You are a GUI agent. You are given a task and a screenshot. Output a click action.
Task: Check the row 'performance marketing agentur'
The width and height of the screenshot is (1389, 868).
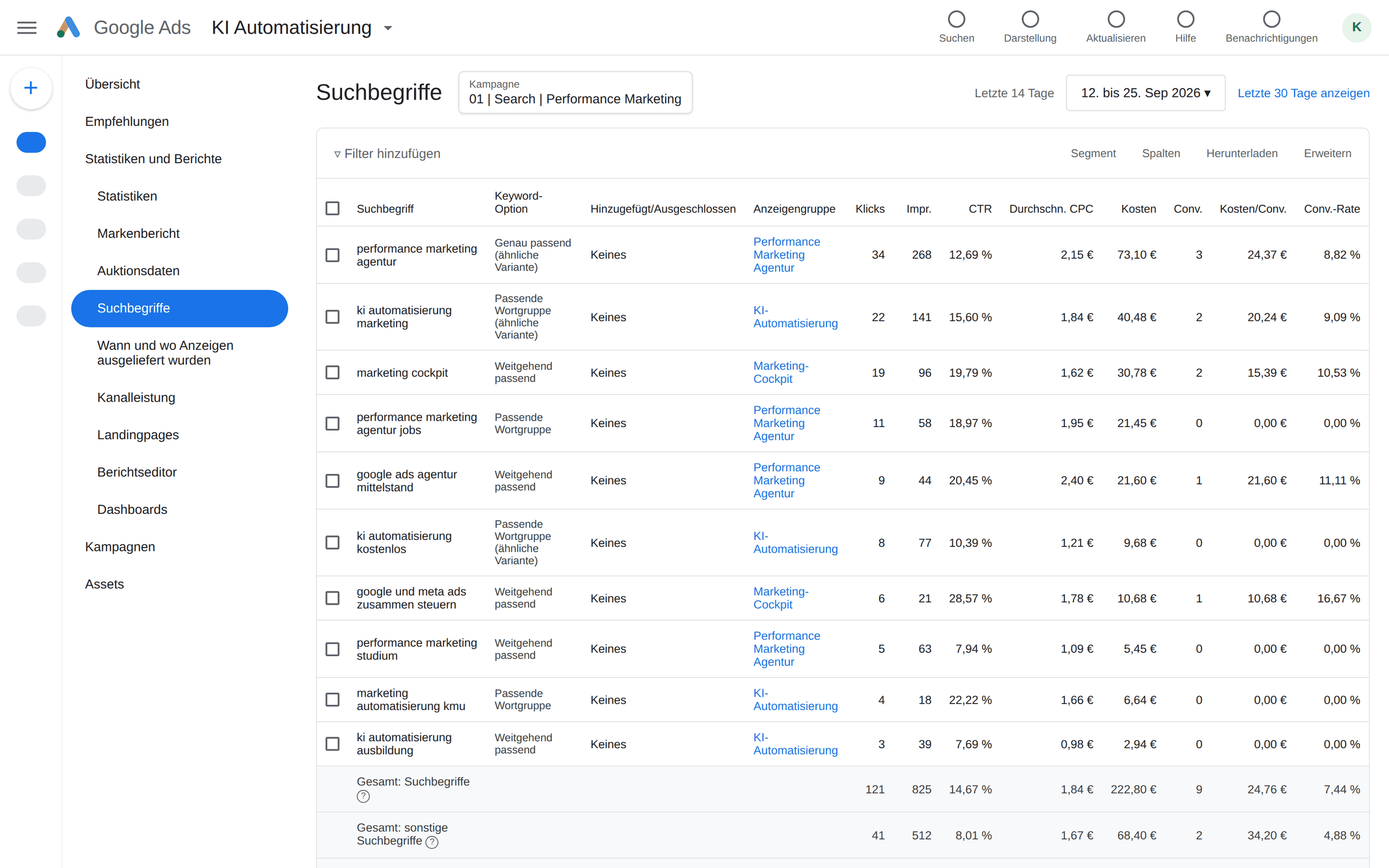tap(332, 255)
